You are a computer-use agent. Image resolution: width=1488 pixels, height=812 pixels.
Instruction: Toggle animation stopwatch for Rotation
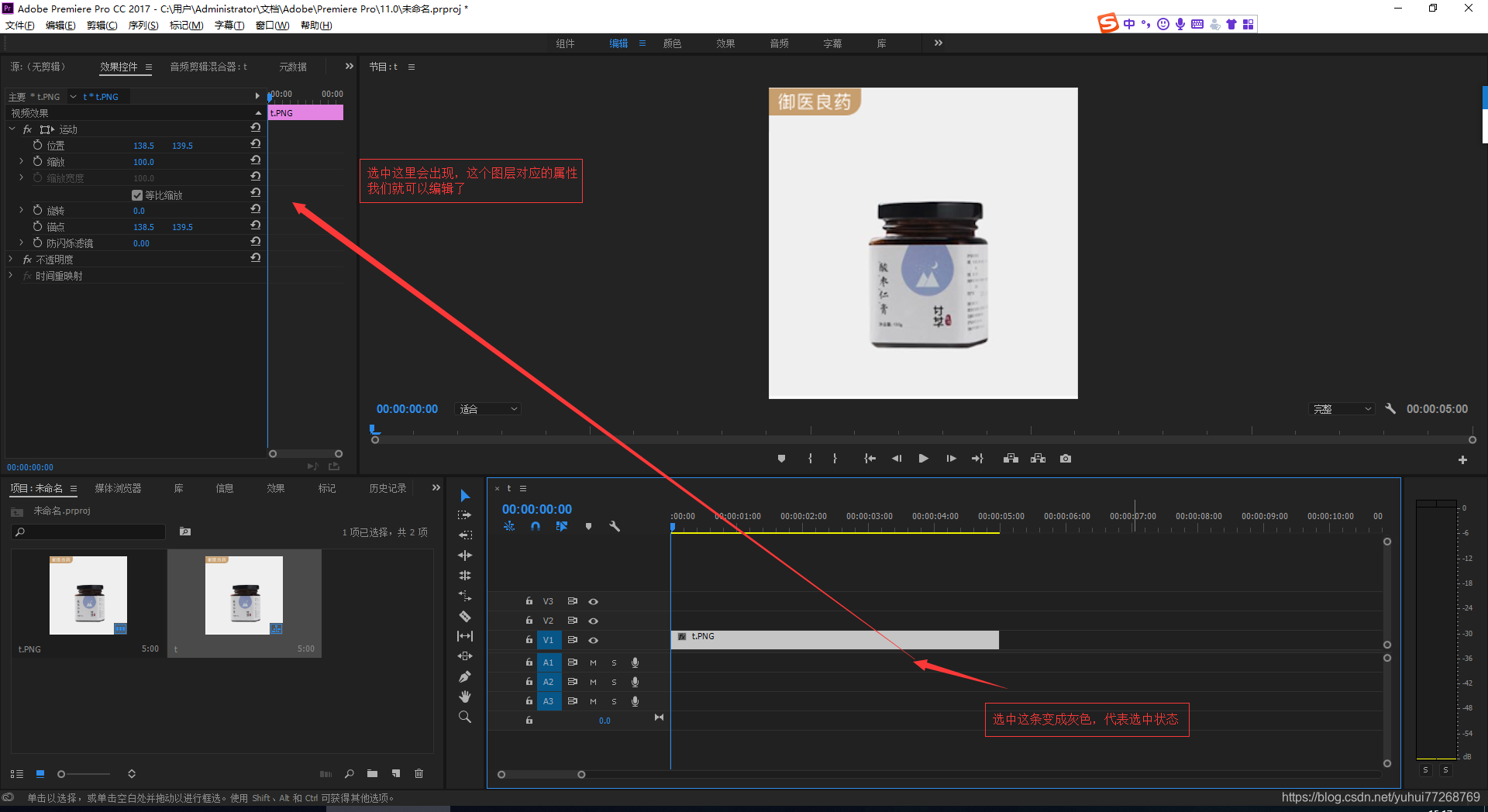(37, 210)
